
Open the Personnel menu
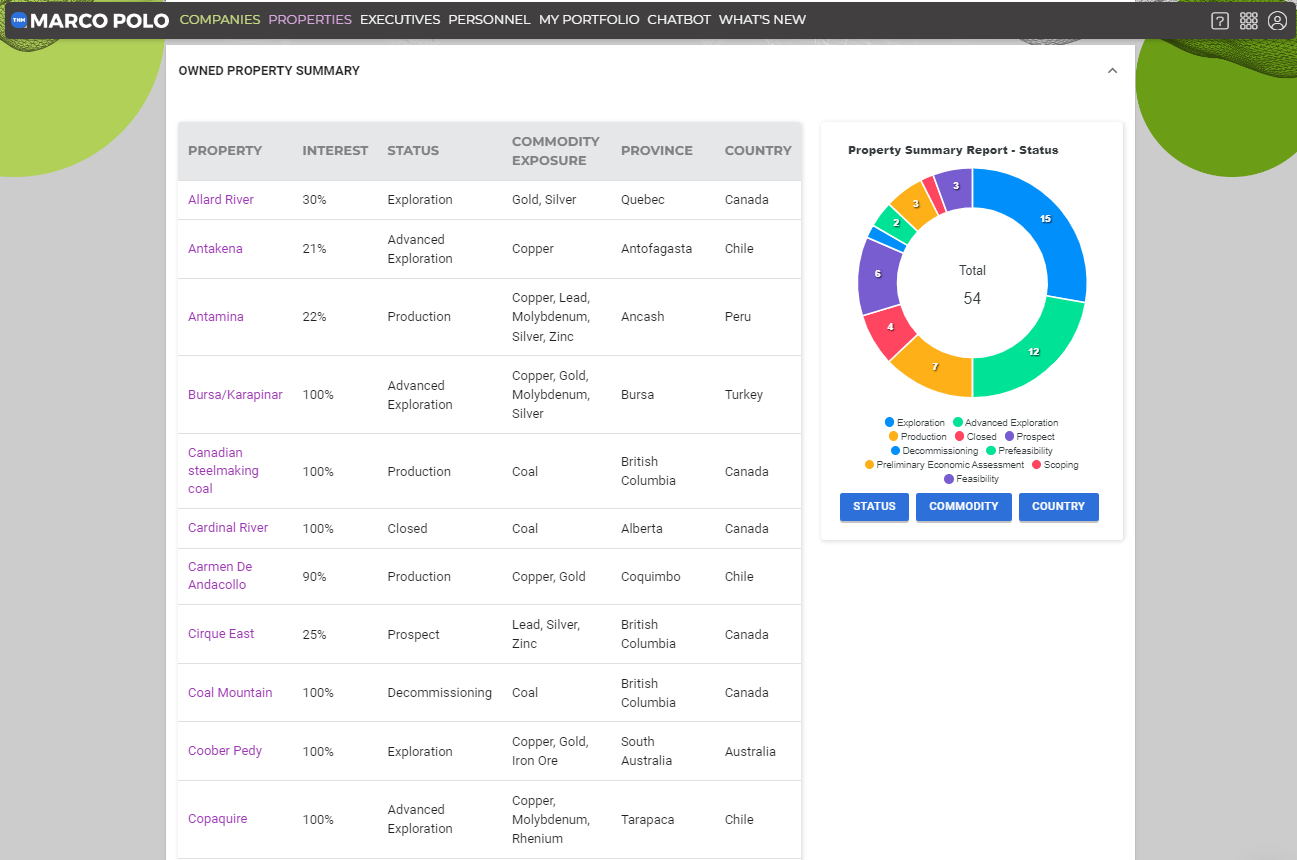pyautogui.click(x=489, y=20)
